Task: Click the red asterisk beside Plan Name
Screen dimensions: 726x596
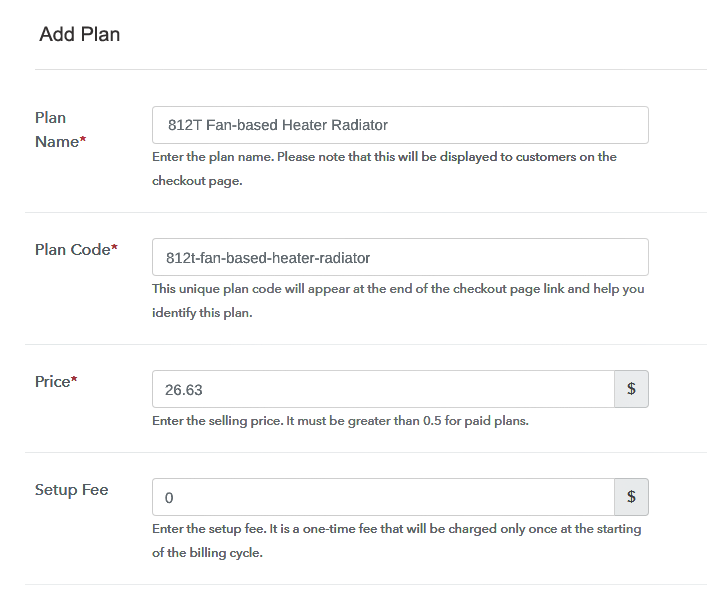Action: coord(83,142)
